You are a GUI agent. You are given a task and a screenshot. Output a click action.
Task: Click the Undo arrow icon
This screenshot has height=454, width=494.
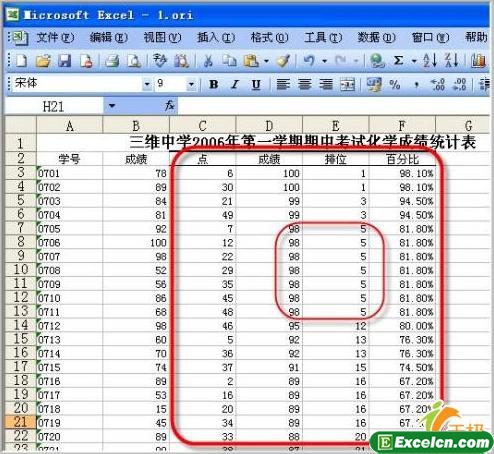tap(309, 61)
